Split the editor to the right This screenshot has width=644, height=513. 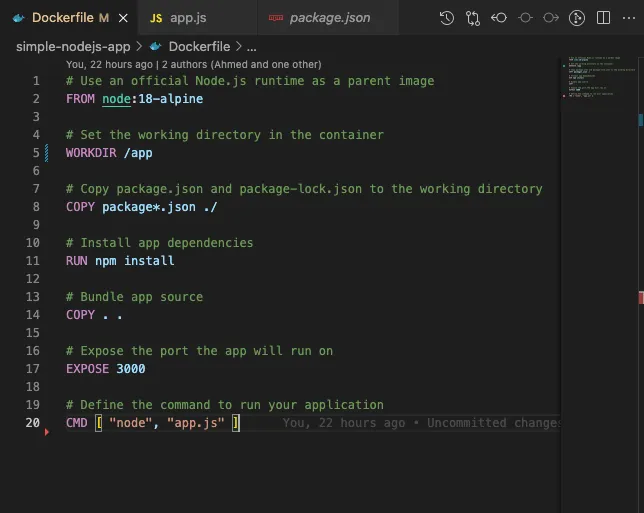coord(603,18)
